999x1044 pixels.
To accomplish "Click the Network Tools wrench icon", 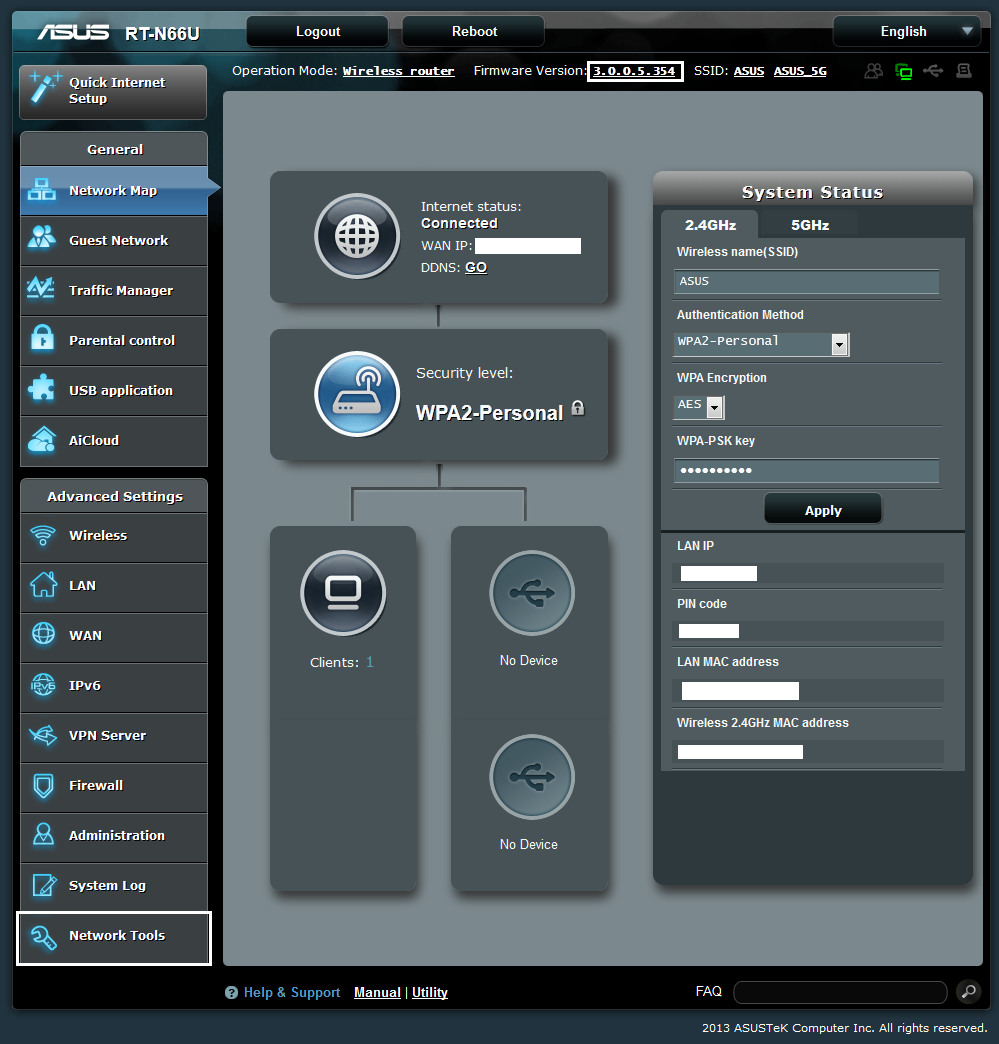I will coord(44,937).
